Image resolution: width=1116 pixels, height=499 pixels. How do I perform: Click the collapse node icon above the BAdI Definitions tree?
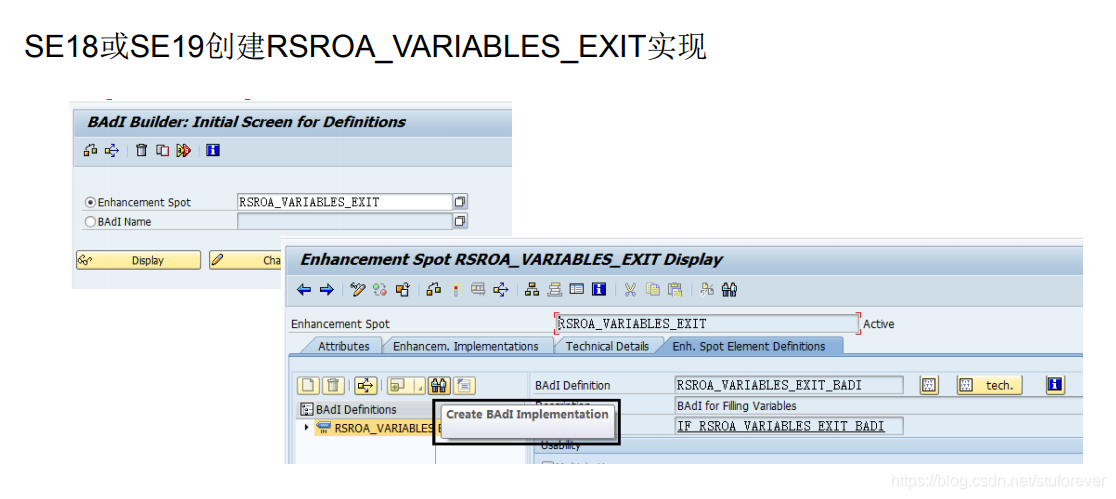[464, 386]
